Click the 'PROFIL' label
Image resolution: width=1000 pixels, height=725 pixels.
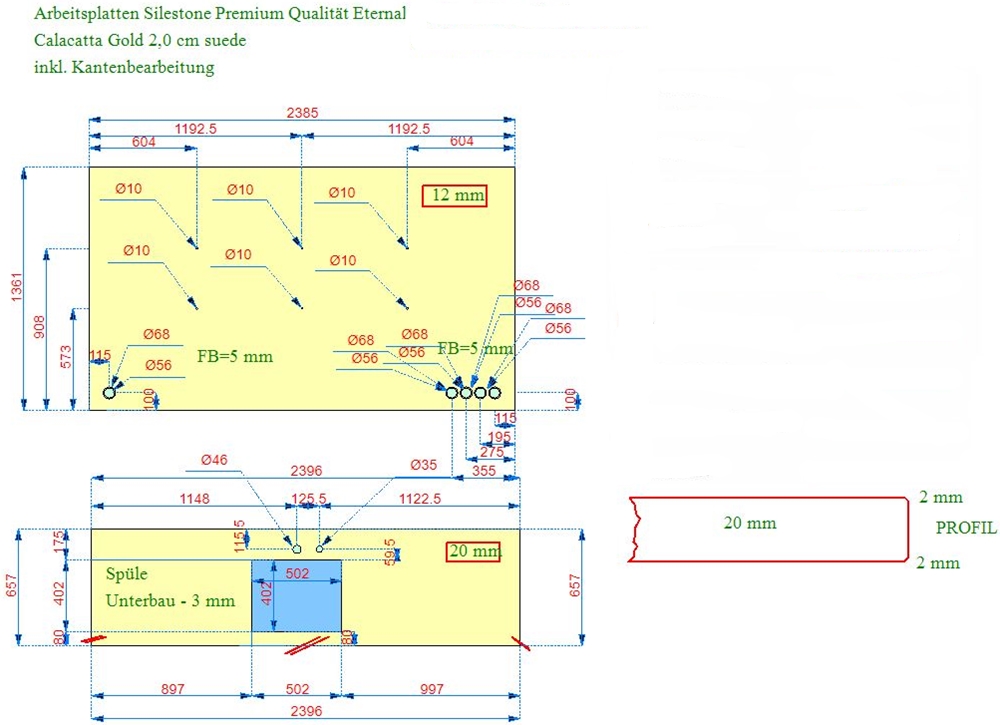(966, 528)
